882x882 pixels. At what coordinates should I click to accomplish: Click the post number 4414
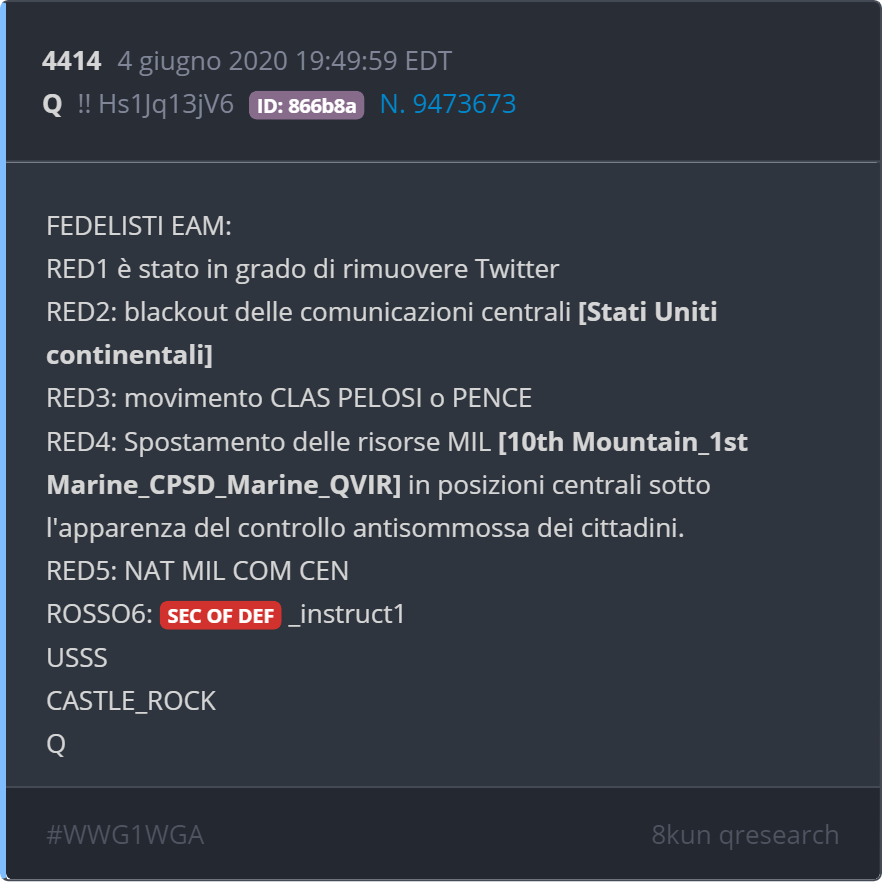coord(71,62)
